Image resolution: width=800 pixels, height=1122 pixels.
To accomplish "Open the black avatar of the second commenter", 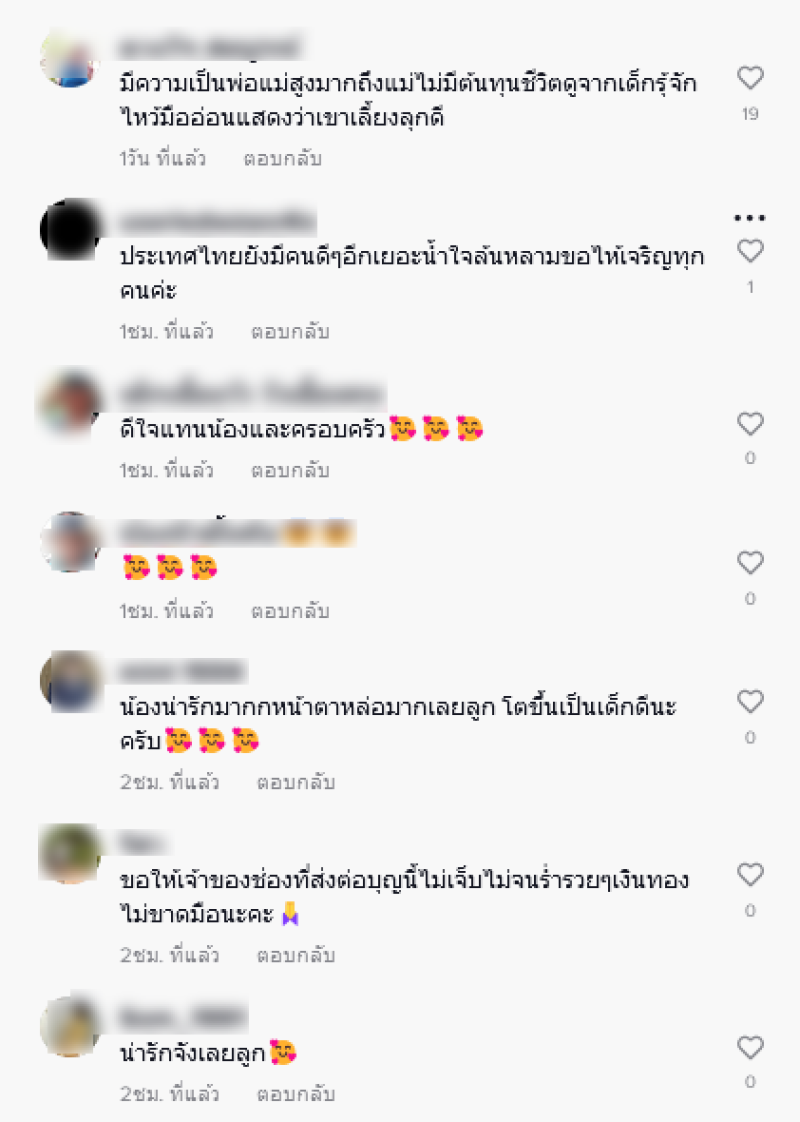I will 69,230.
